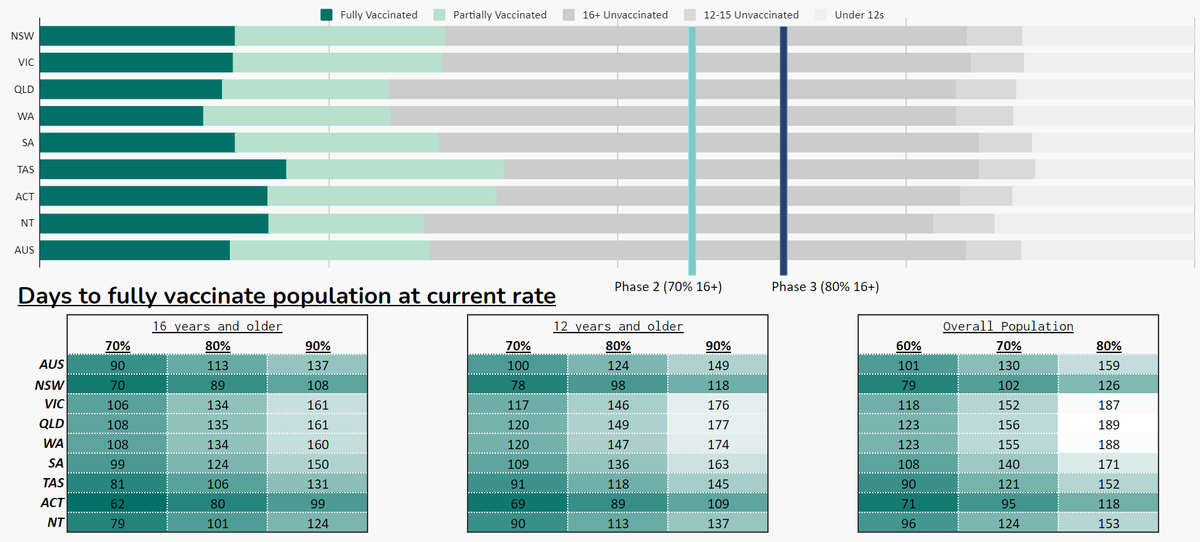
Task: Click the NT overall cell showing 153
Action: (x=1108, y=521)
